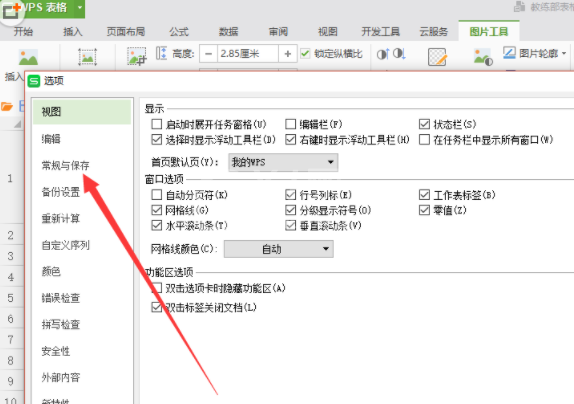The height and width of the screenshot is (404, 574).
Task: Uncheck 状态栏 checkbox
Action: 424,124
